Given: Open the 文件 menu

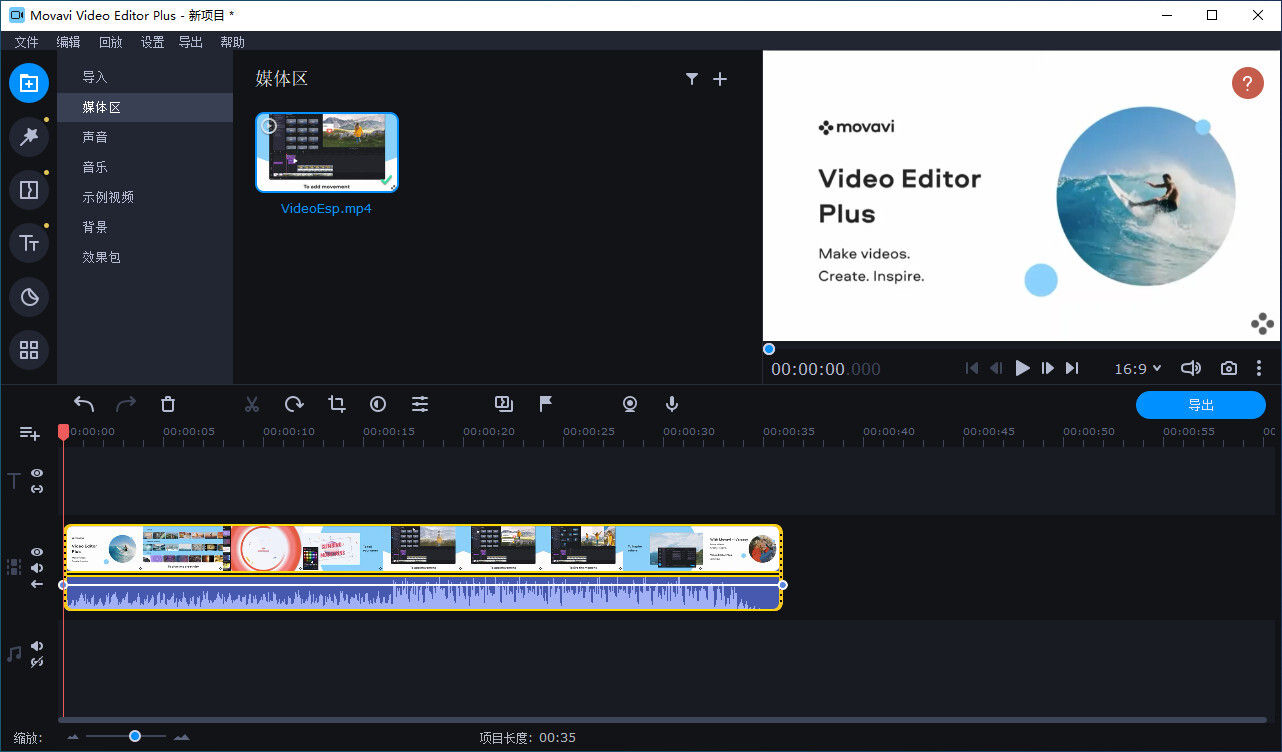Looking at the screenshot, I should pos(27,42).
